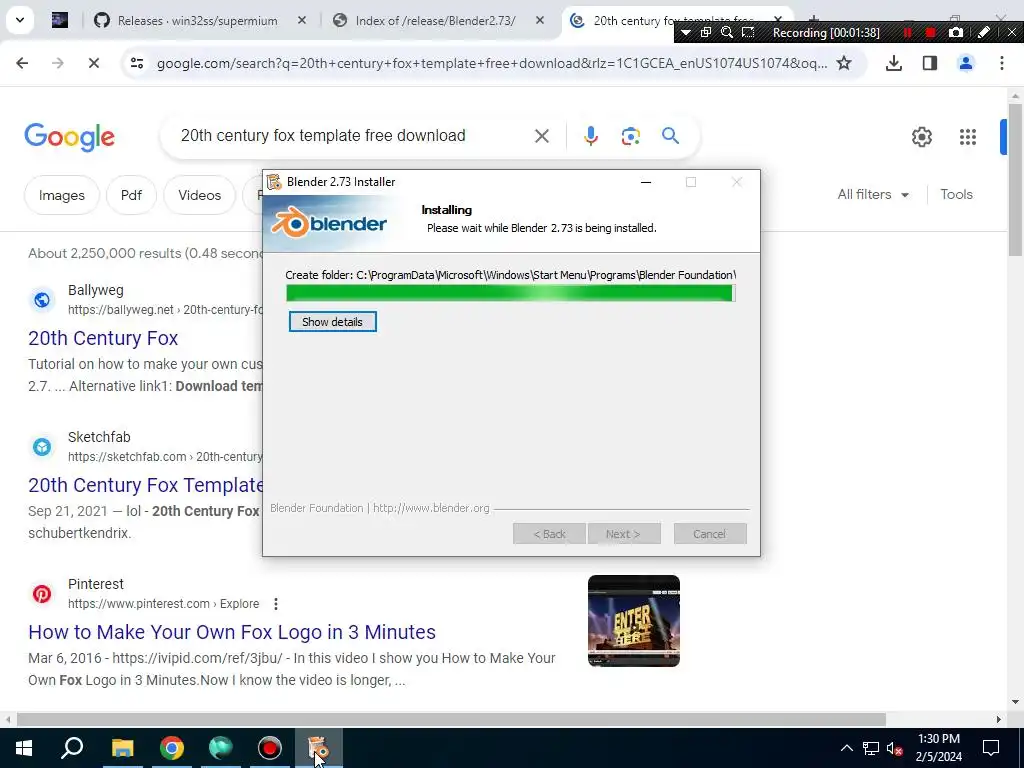Open File Explorer from the taskbar
1024x768 pixels.
coord(122,748)
